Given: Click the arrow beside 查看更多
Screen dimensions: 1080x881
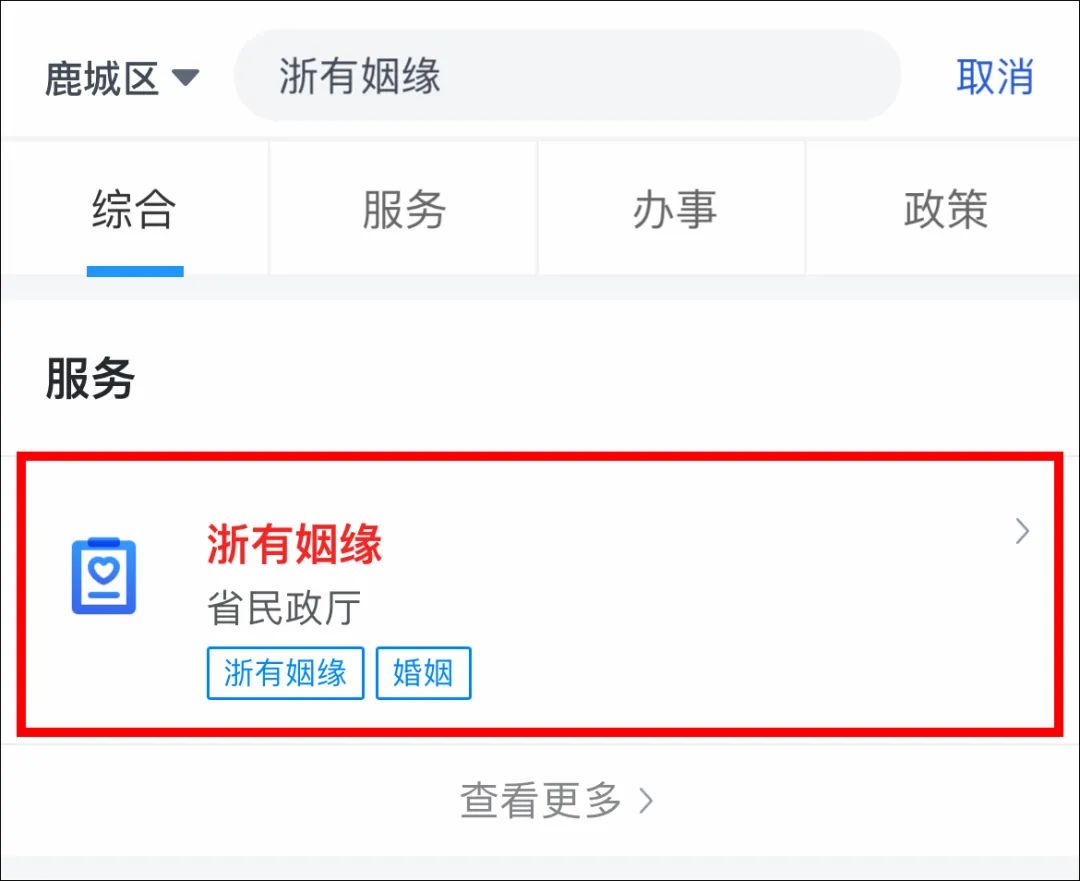Looking at the screenshot, I should 646,800.
